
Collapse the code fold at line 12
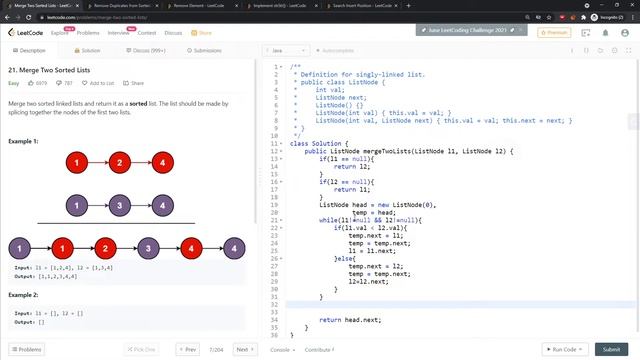(281, 151)
